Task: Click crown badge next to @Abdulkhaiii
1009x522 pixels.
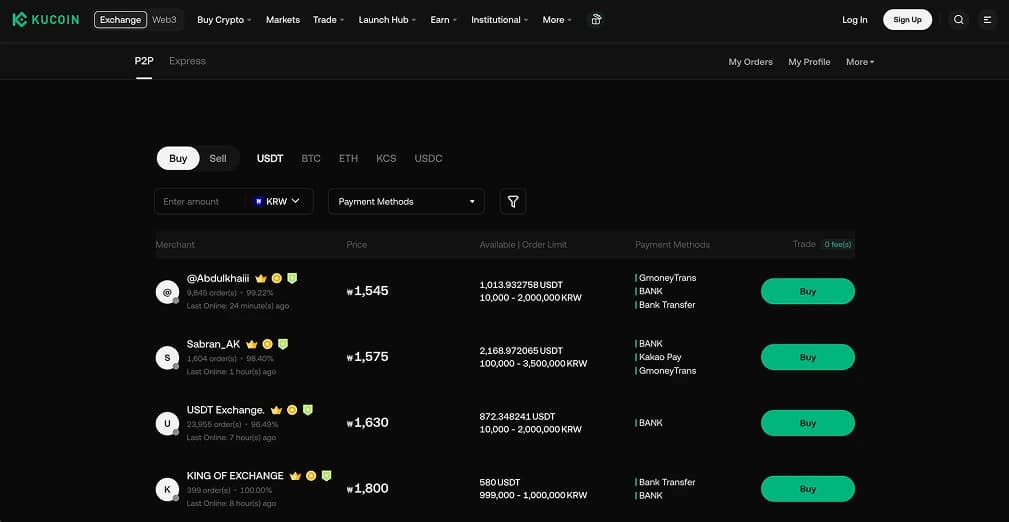Action: click(261, 279)
